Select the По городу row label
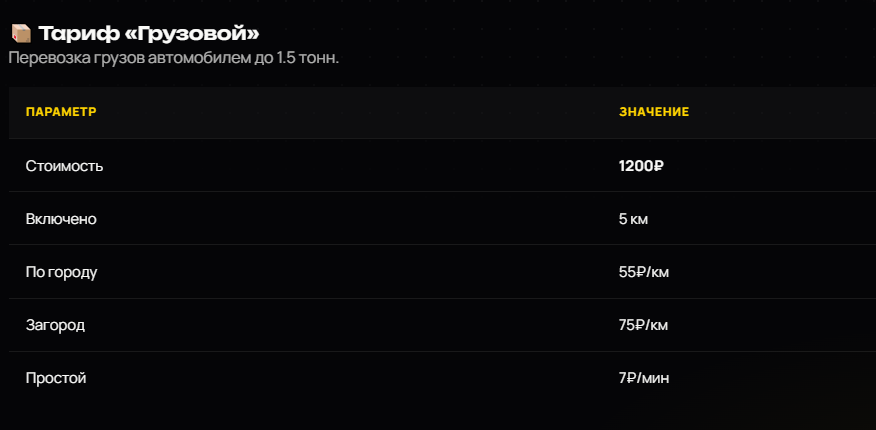Viewport: 876px width, 430px height. 61,273
